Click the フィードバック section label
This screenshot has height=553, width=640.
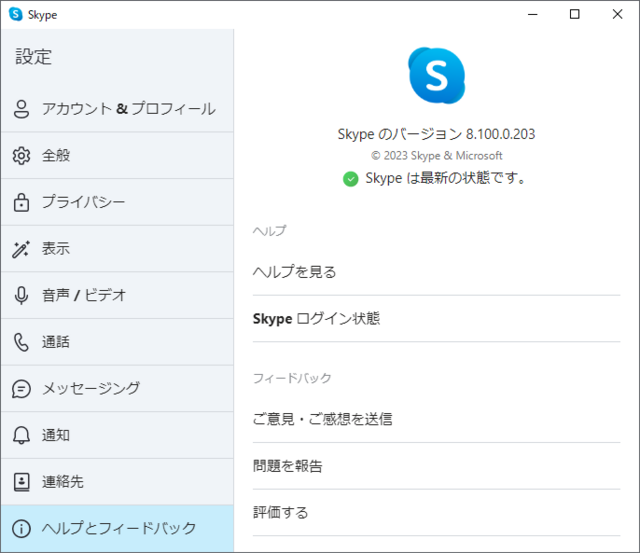tap(292, 378)
